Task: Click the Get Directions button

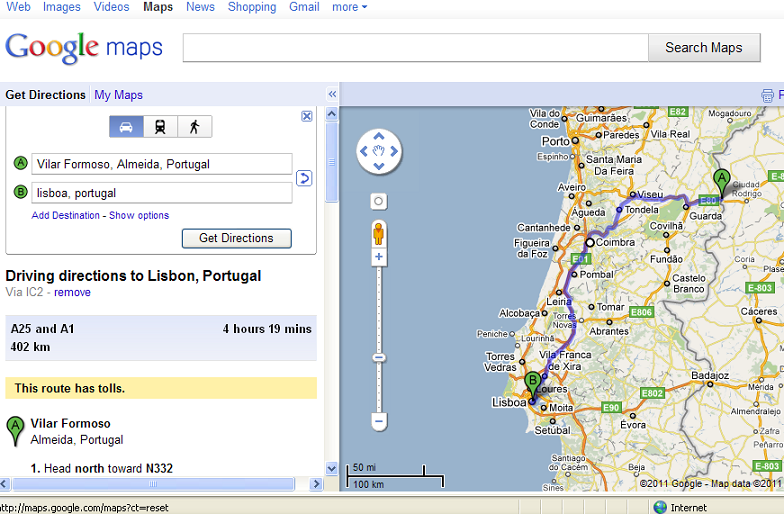Action: [236, 238]
